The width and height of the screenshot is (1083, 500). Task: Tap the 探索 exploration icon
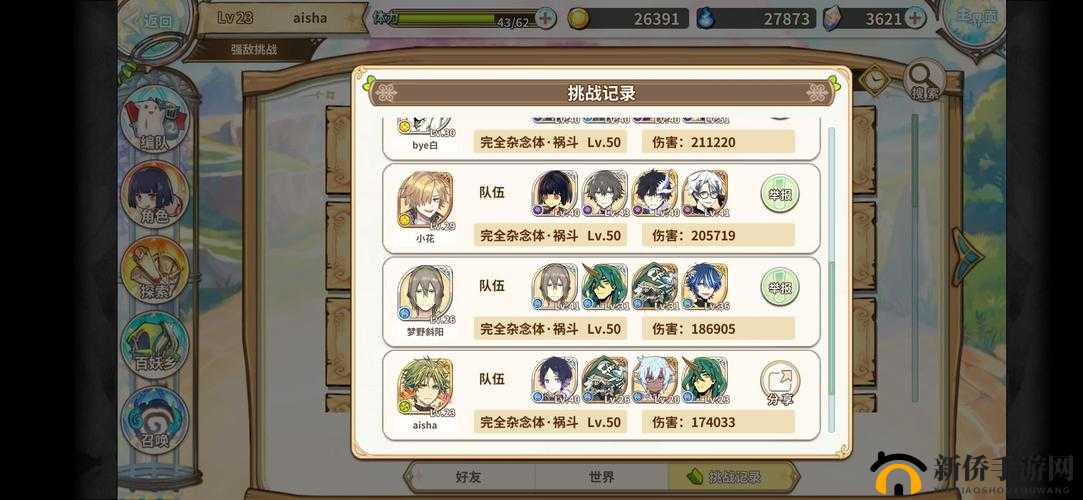(155, 269)
